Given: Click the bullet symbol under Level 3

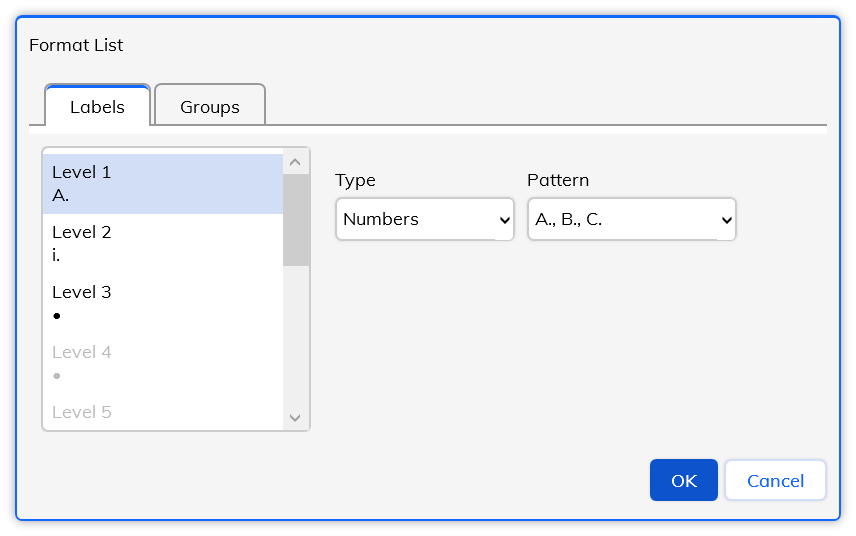Looking at the screenshot, I should 57,316.
